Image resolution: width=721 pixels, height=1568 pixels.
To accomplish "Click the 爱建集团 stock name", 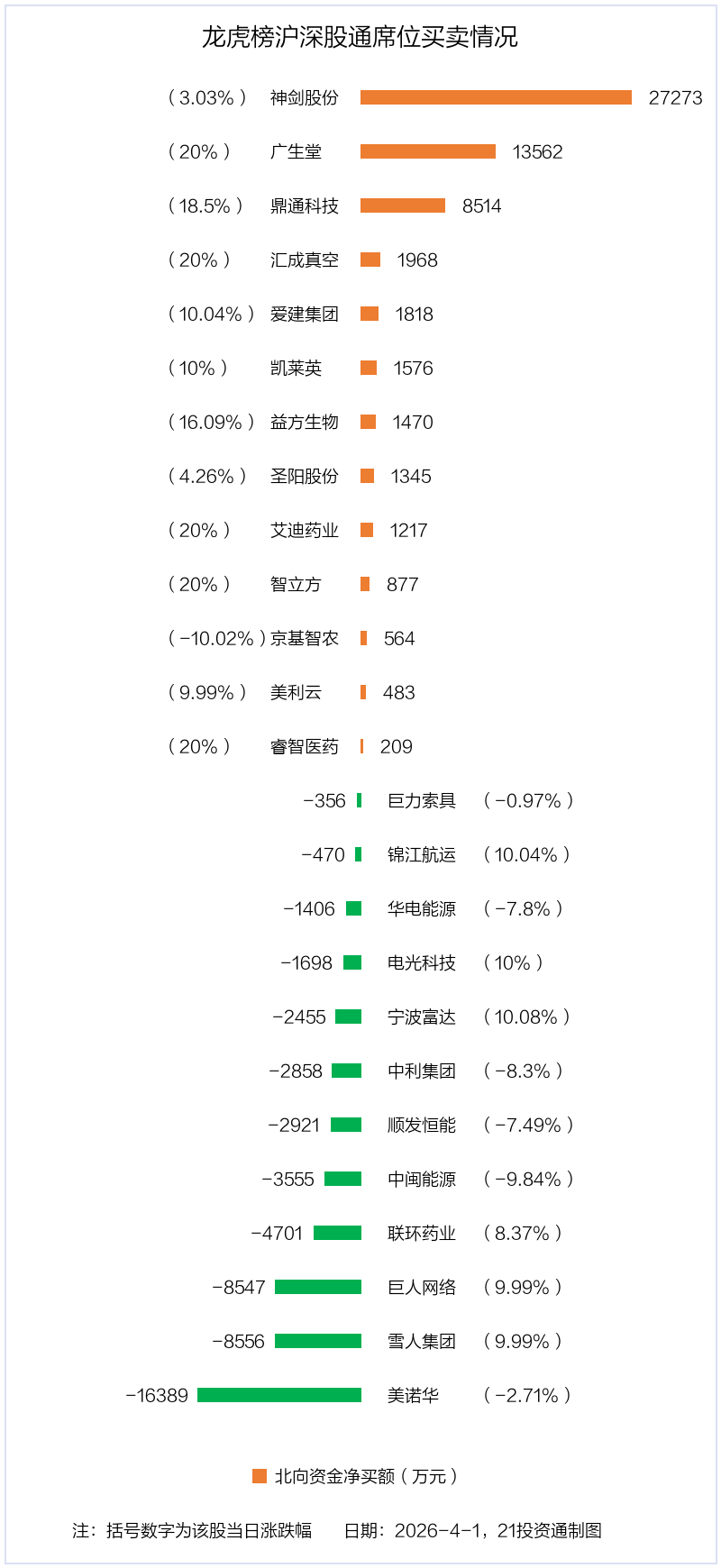I will [305, 315].
